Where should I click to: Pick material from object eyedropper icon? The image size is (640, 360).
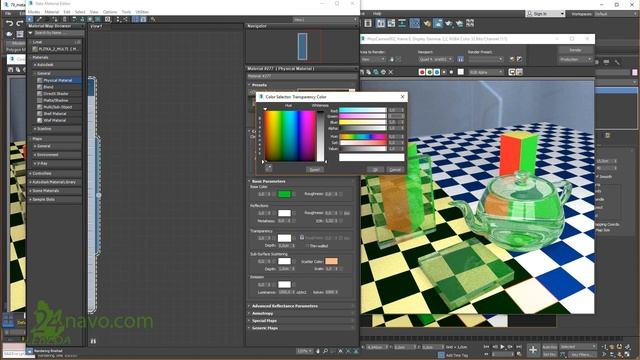point(39,19)
